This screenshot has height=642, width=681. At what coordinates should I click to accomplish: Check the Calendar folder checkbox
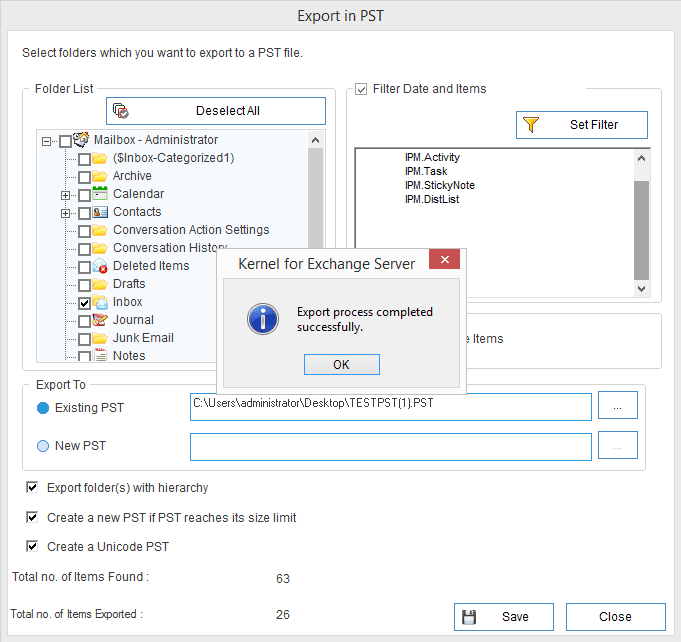tap(84, 195)
